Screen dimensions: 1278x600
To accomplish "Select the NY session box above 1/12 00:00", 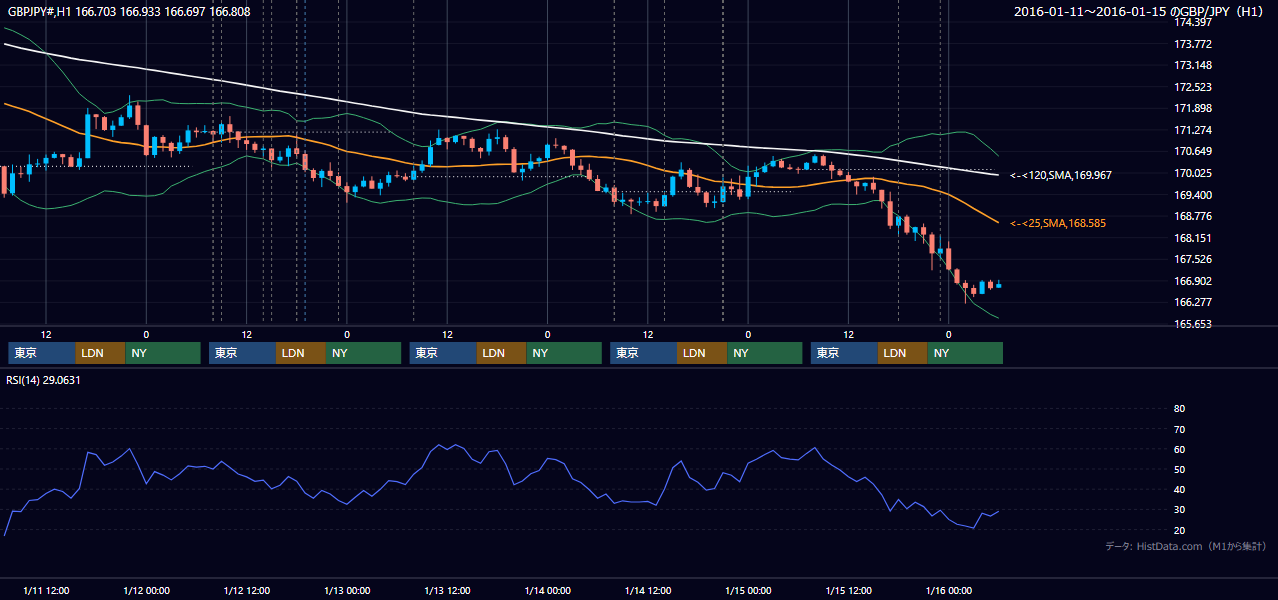I will point(163,353).
